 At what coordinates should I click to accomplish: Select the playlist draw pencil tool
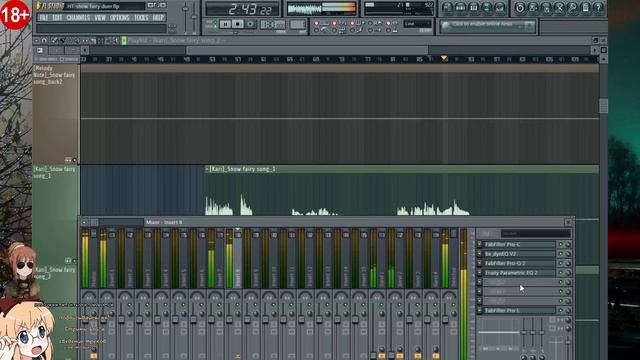(x=55, y=40)
